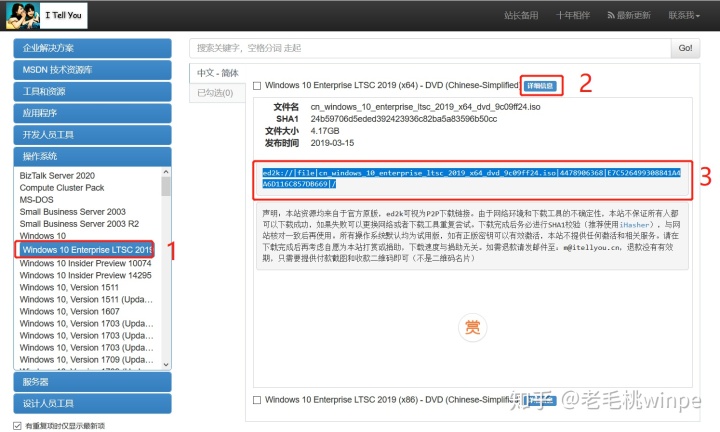Click the I Tell You site logo
Viewport: 720px width, 432px height.
[46, 16]
